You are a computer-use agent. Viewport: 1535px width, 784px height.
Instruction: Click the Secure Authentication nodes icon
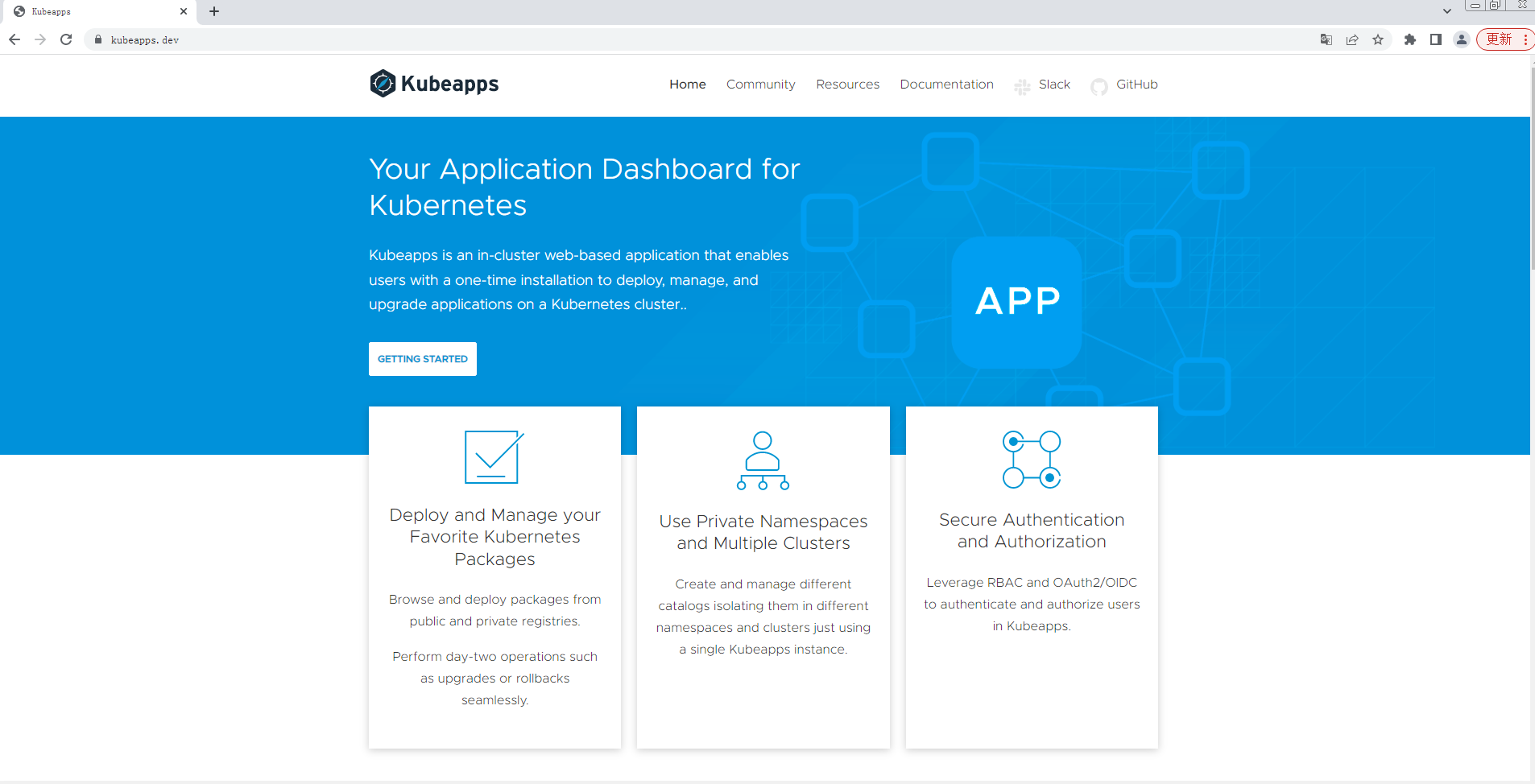click(x=1032, y=460)
